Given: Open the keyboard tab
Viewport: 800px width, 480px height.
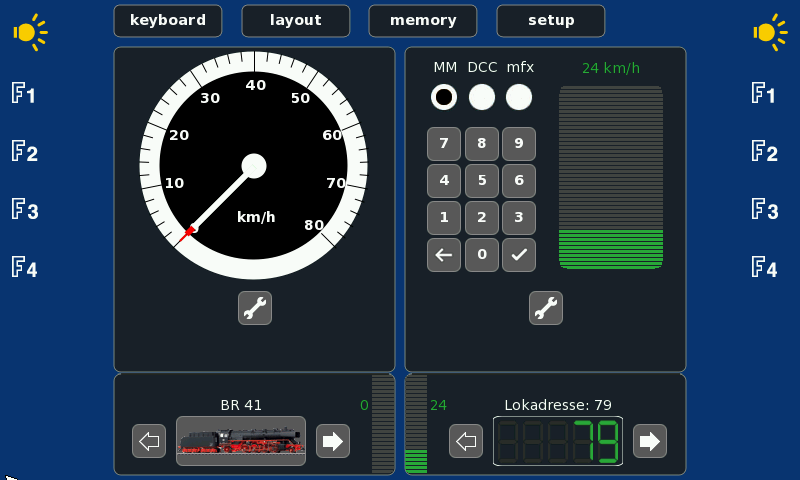Looking at the screenshot, I should pos(168,20).
